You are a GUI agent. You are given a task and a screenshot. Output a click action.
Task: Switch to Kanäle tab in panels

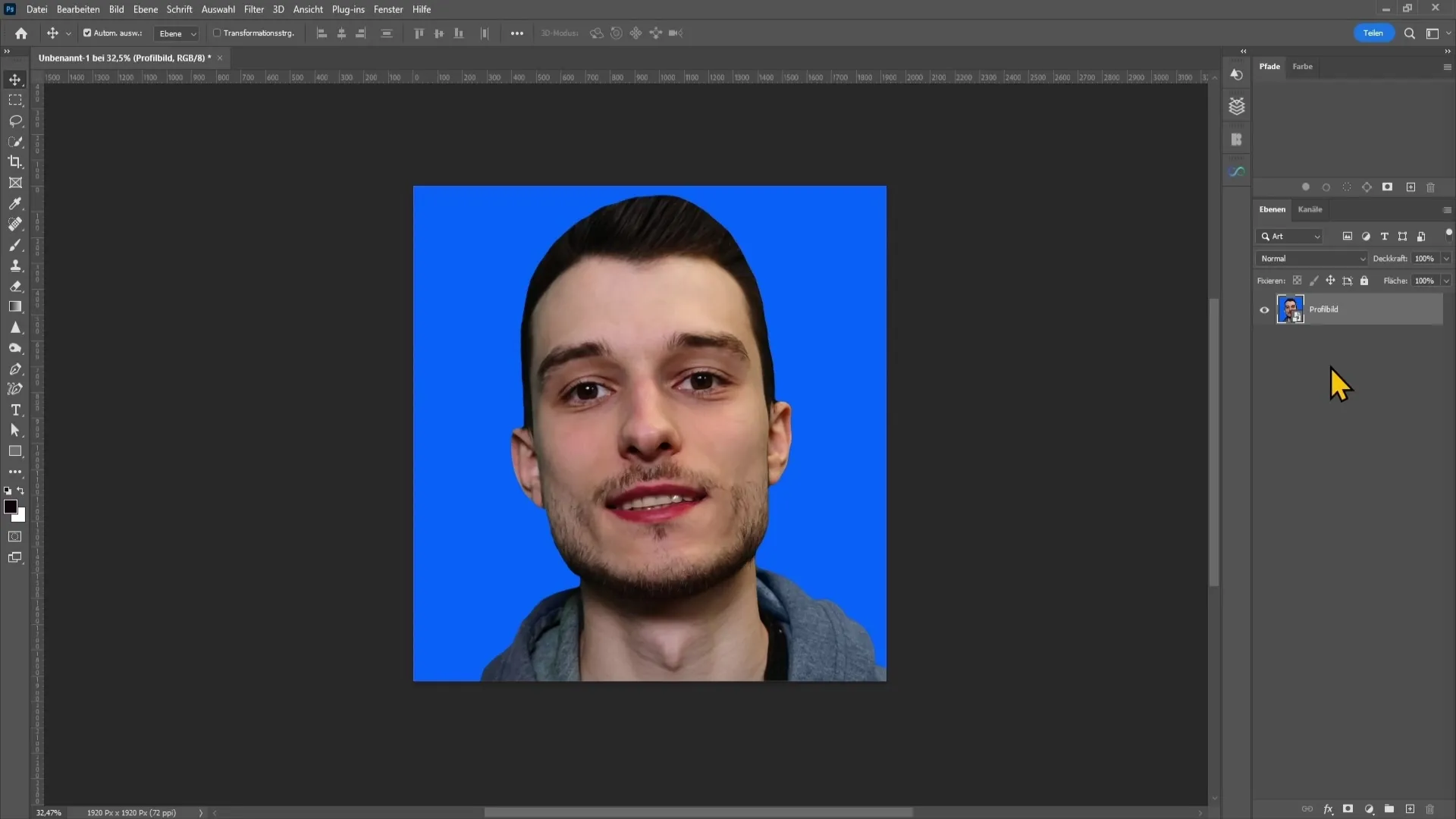point(1310,209)
